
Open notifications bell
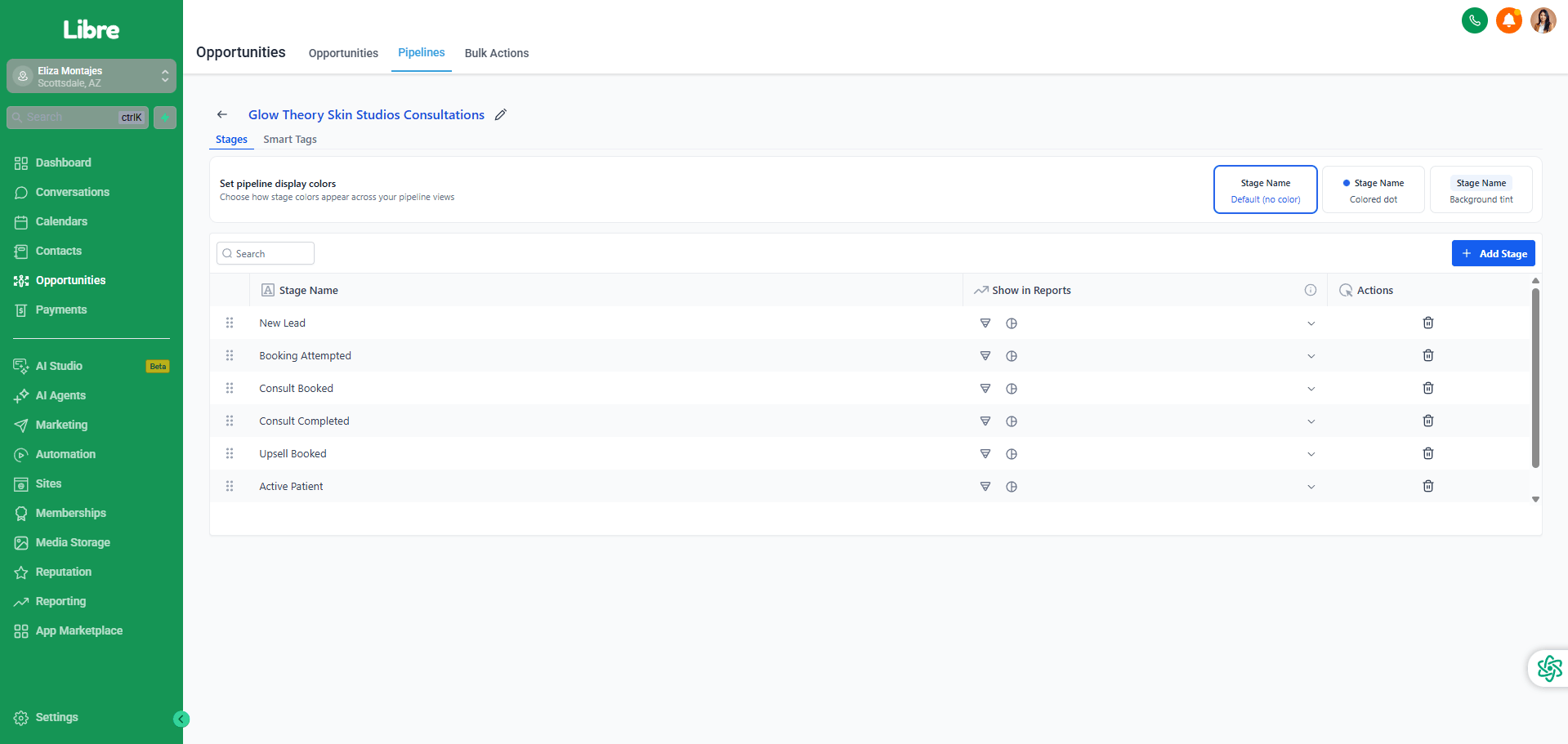point(1509,20)
